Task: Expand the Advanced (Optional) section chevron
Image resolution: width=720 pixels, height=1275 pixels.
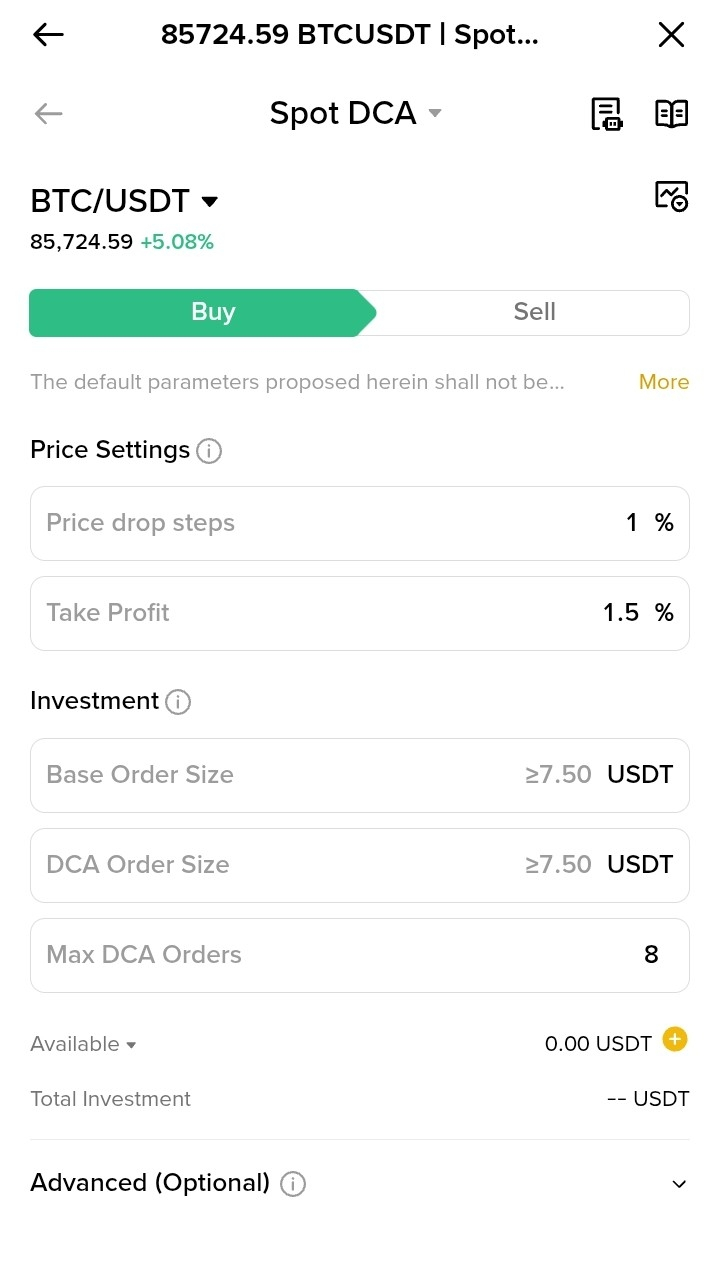Action: 679,1184
